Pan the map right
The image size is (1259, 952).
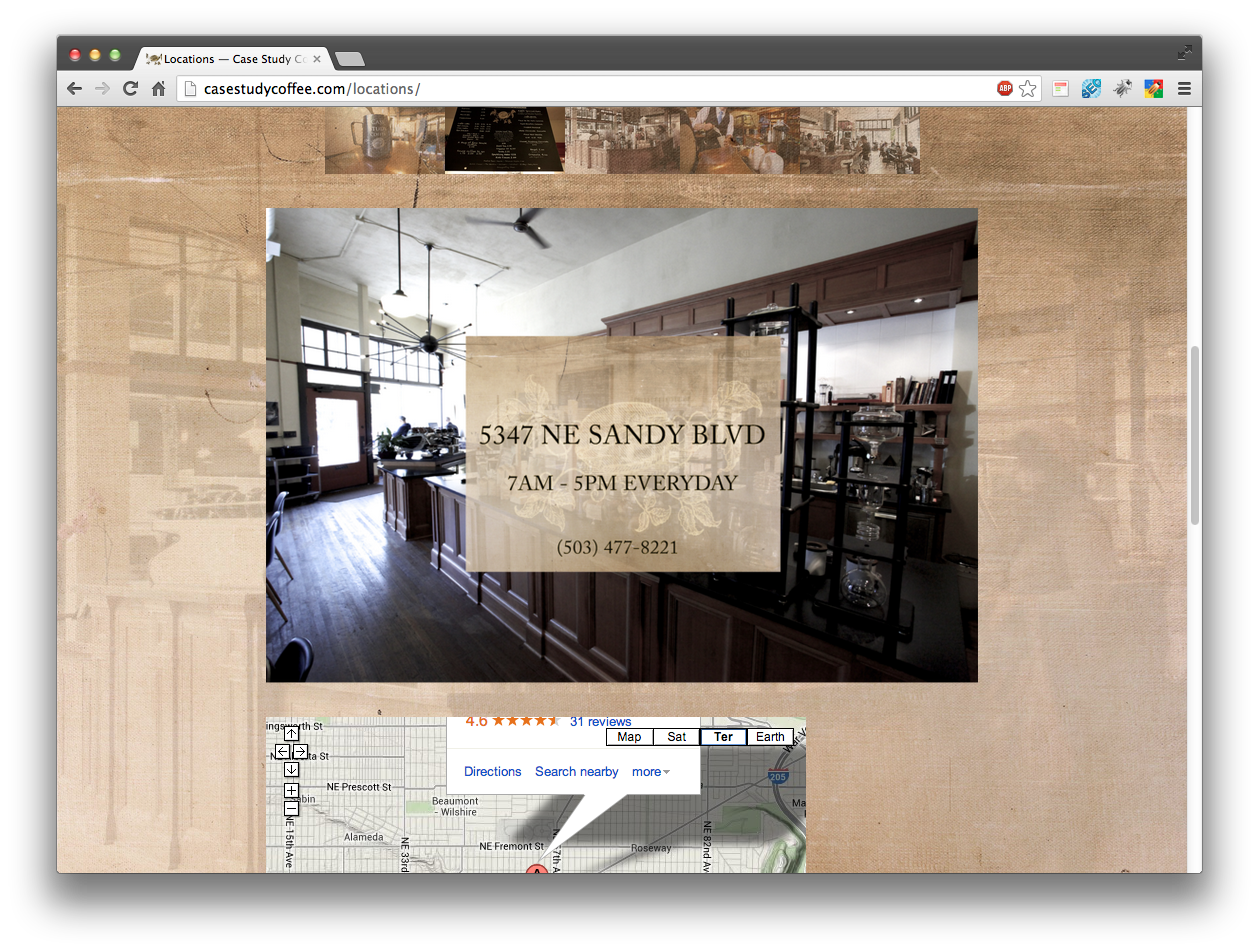click(300, 751)
